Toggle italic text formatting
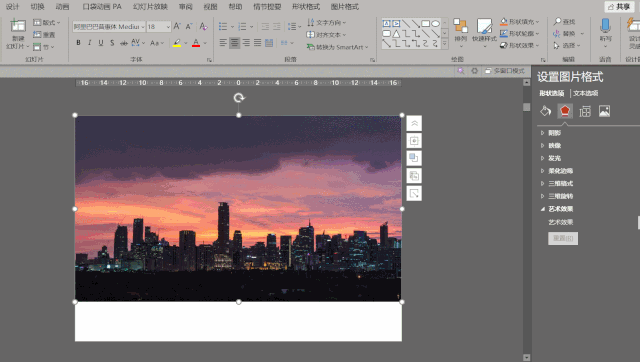640x362 pixels. (89, 43)
